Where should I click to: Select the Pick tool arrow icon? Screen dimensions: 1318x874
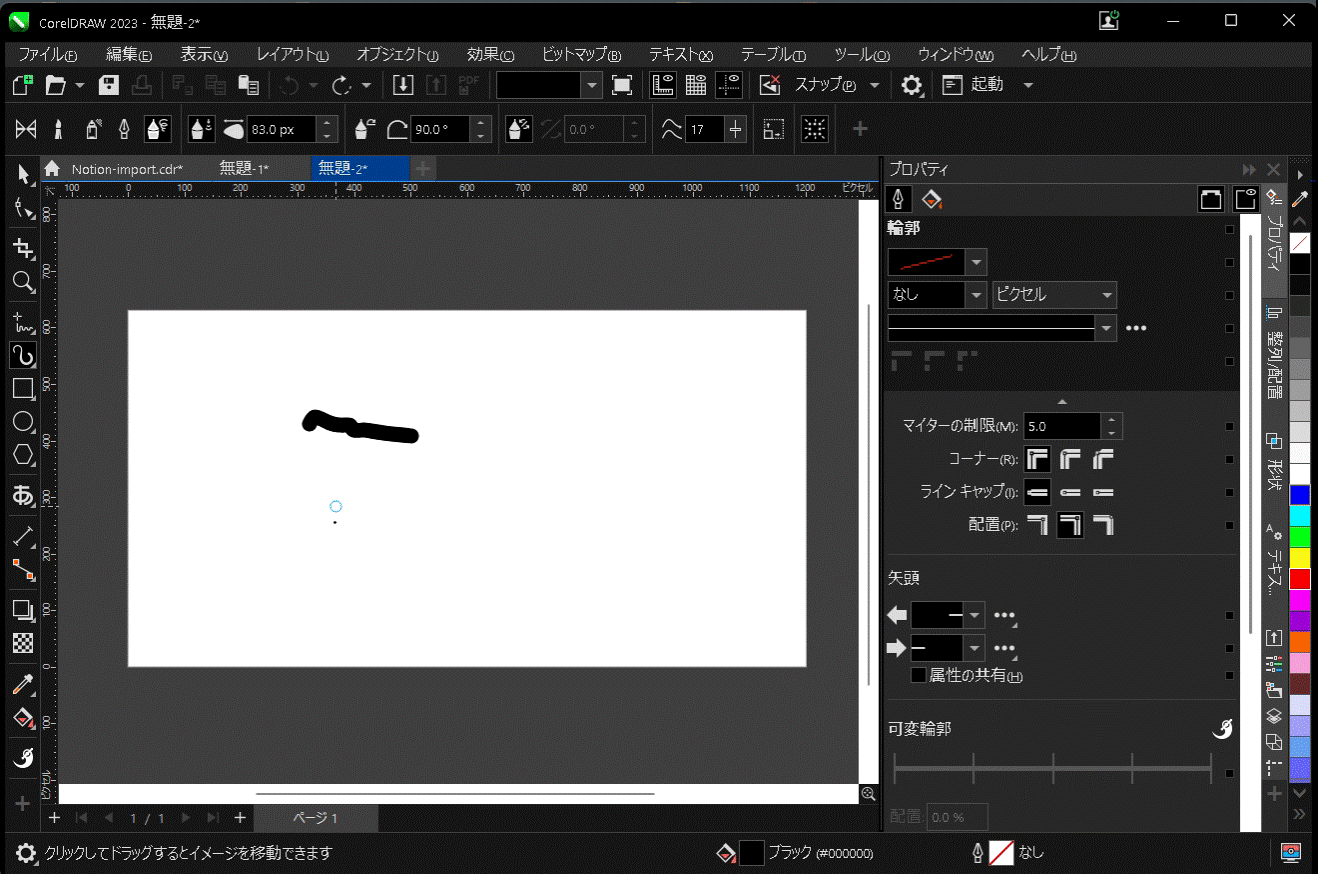tap(23, 175)
